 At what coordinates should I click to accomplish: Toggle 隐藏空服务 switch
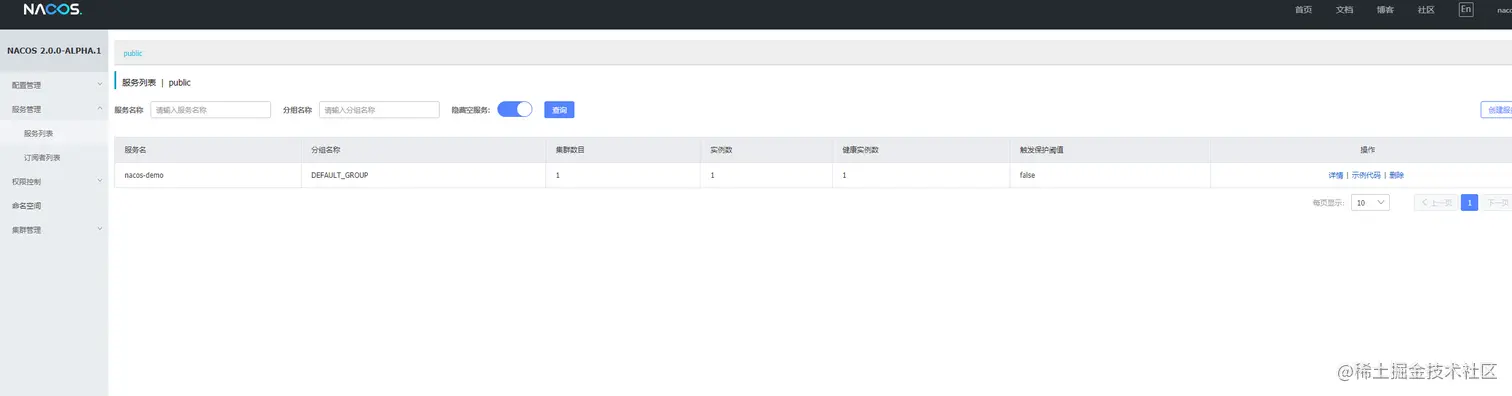click(515, 109)
